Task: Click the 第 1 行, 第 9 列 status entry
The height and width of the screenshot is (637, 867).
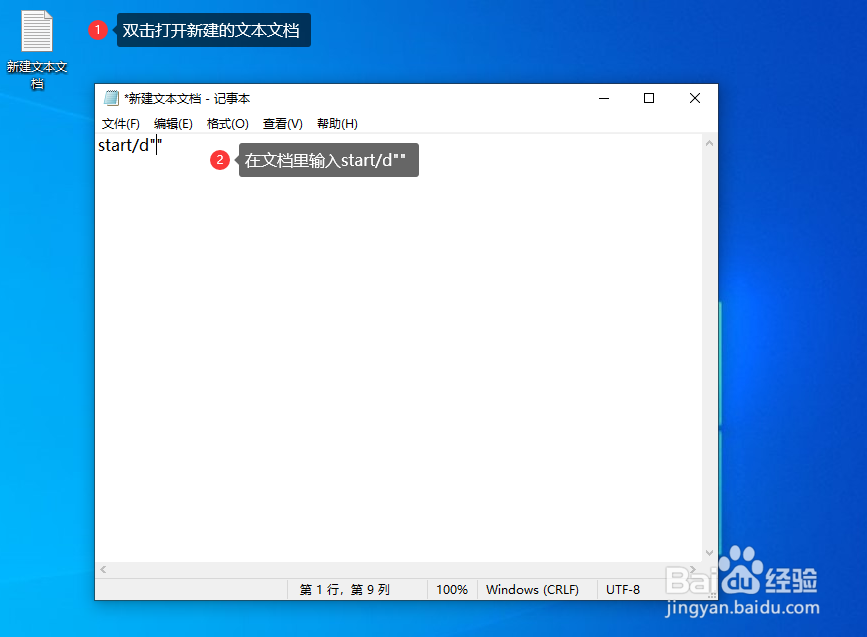Action: pyautogui.click(x=344, y=590)
